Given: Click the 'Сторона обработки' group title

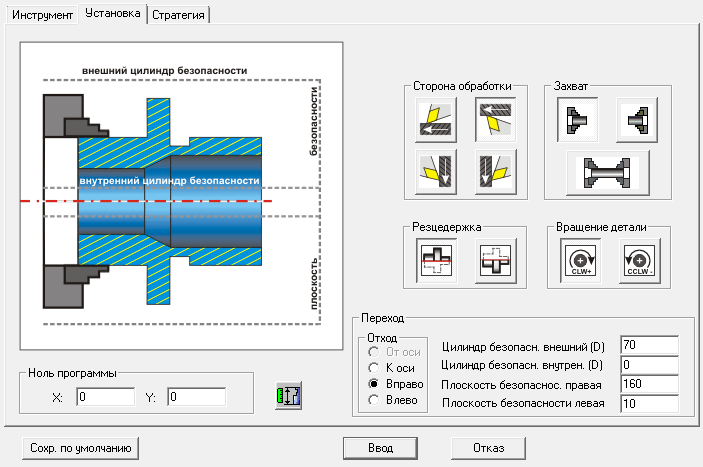Looking at the screenshot, I should tap(462, 86).
